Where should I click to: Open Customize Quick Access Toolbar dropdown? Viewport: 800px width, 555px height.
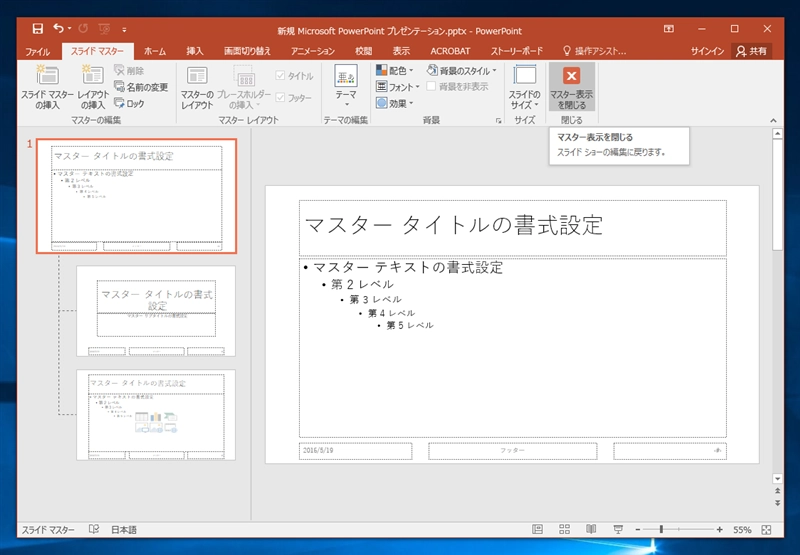coord(124,30)
